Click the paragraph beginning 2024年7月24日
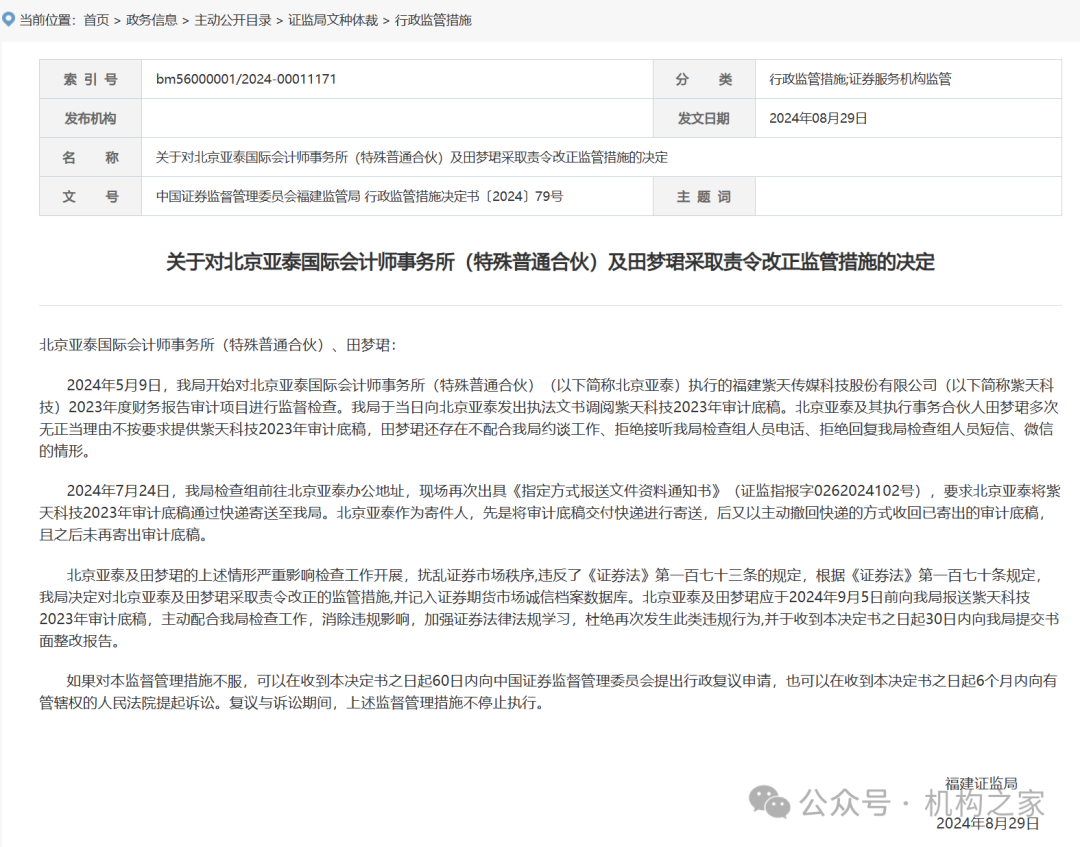The image size is (1080, 847). tap(550, 513)
